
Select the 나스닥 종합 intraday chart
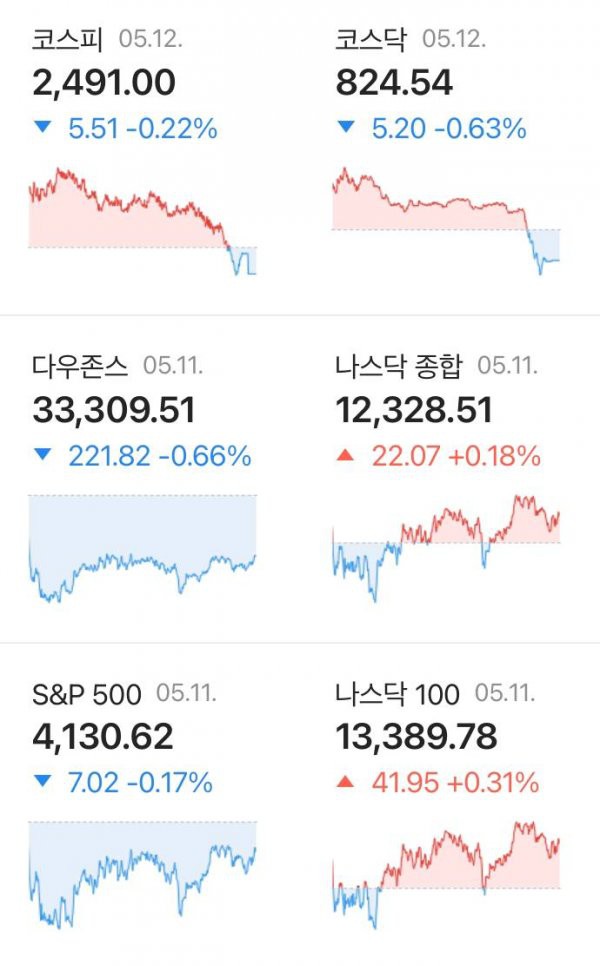click(446, 548)
